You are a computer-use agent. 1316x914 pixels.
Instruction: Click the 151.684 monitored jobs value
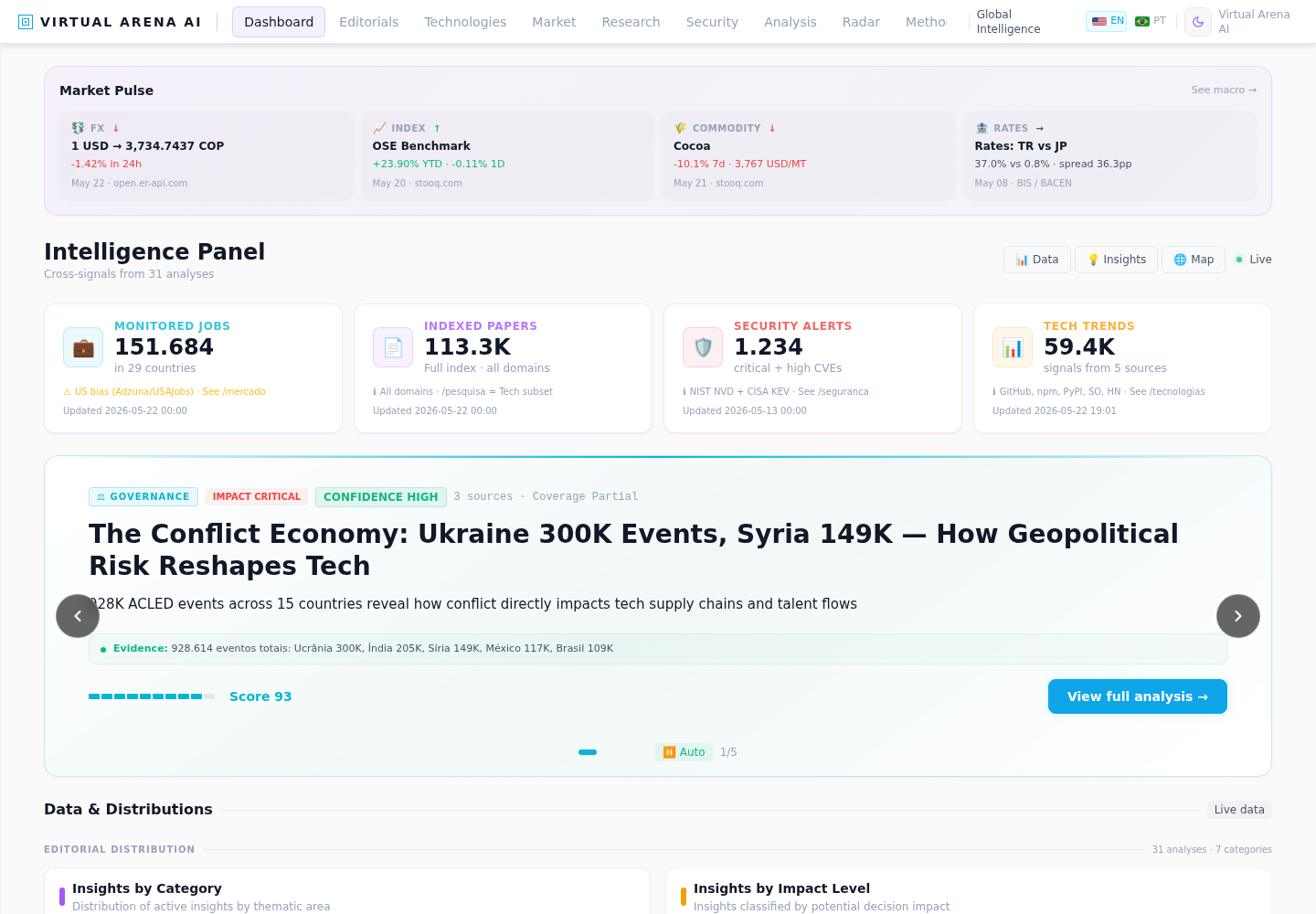click(x=164, y=347)
